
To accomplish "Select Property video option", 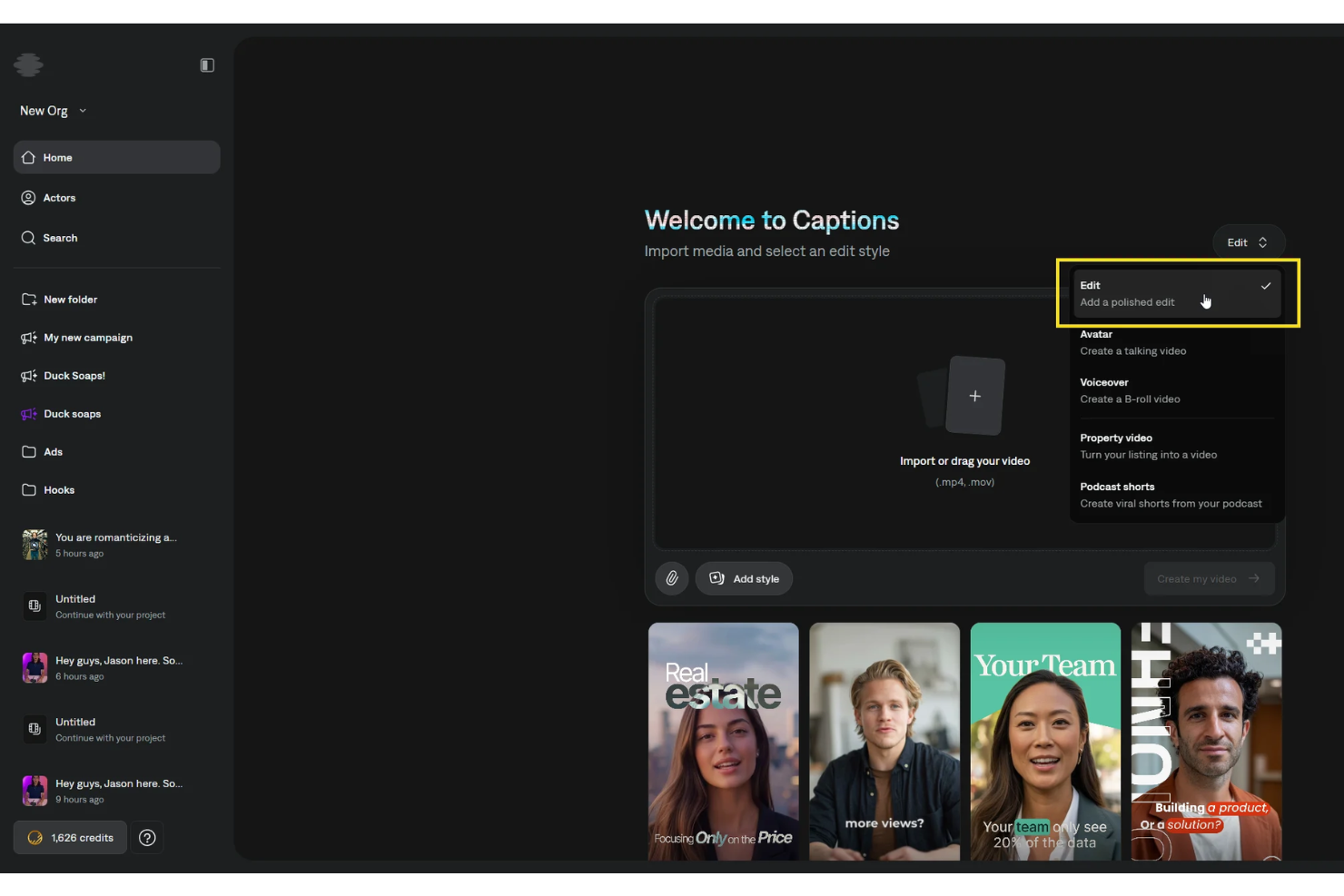I will click(x=1177, y=446).
